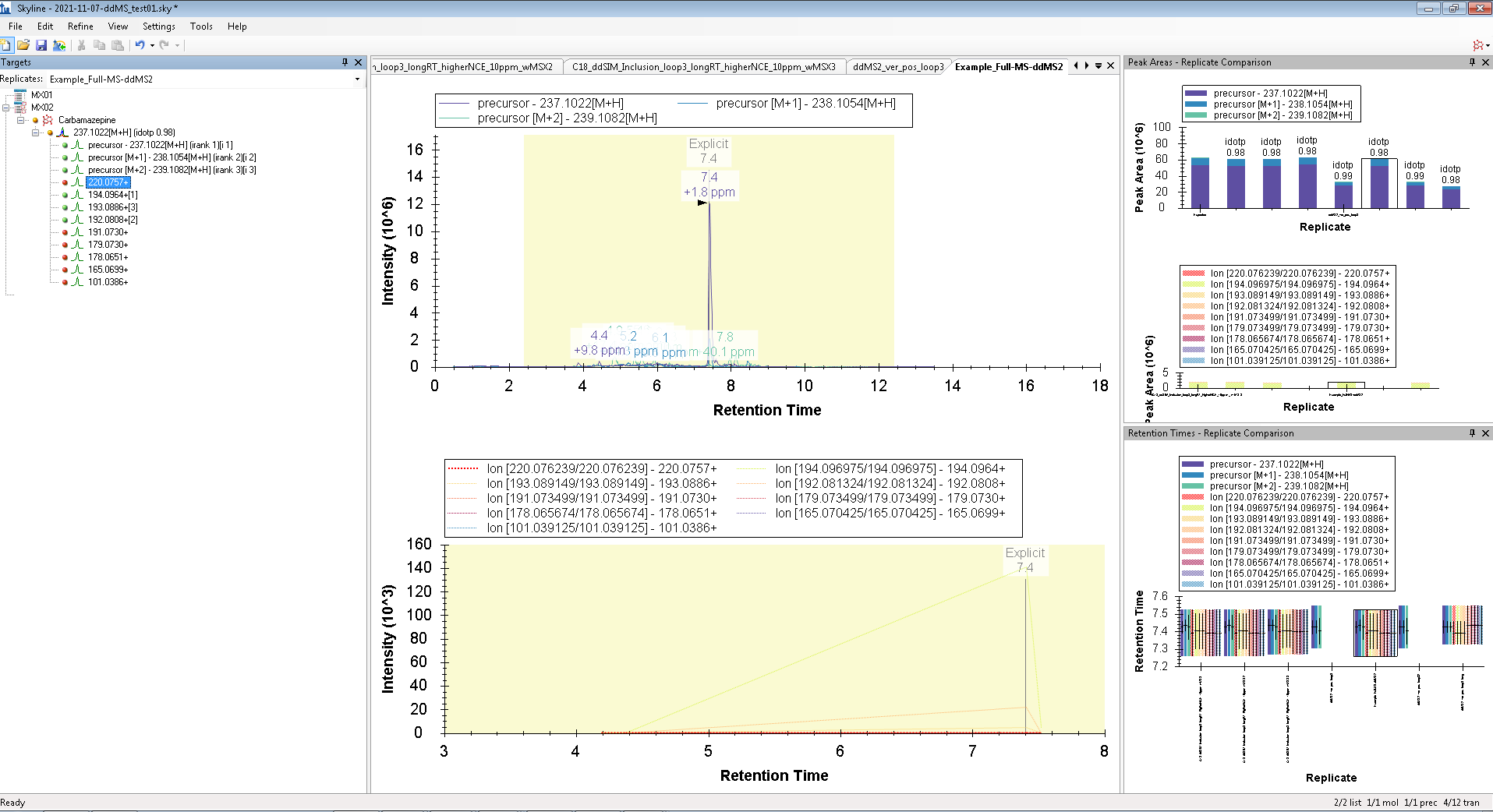1493x812 pixels.
Task: Close the Retention Times panel with its X
Action: (x=1485, y=433)
